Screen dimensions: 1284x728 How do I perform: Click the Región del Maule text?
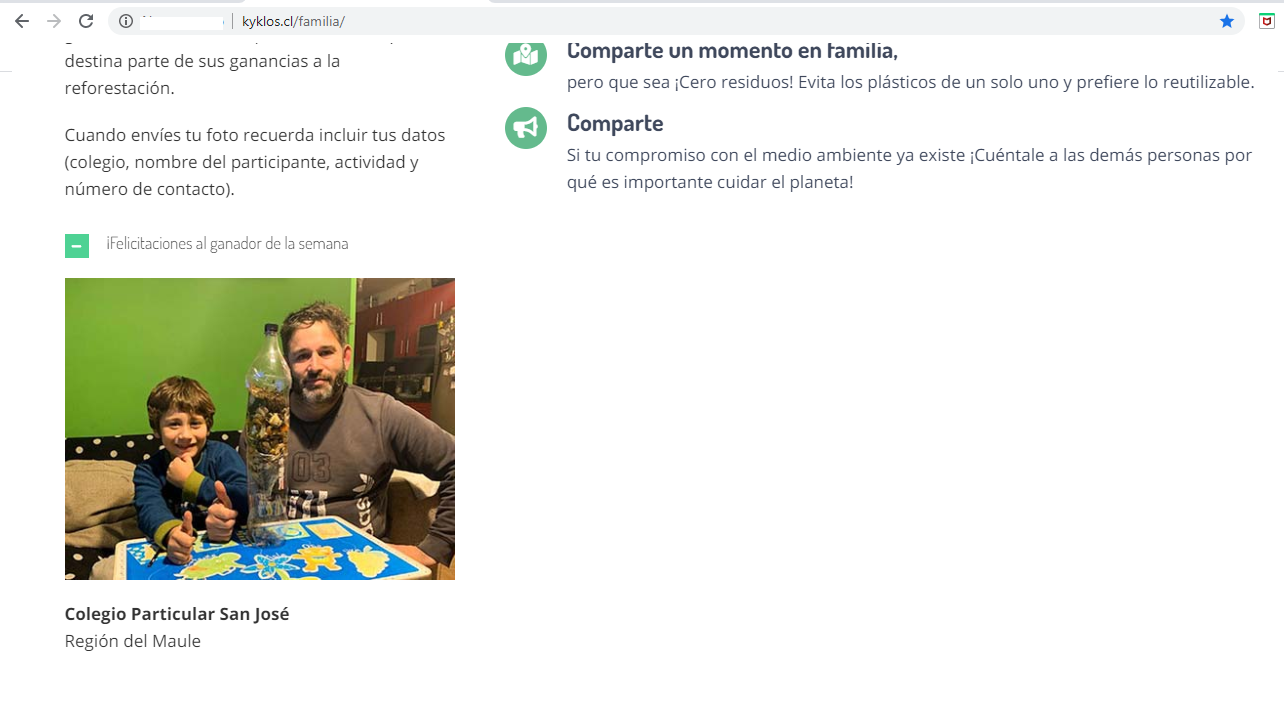coord(133,641)
